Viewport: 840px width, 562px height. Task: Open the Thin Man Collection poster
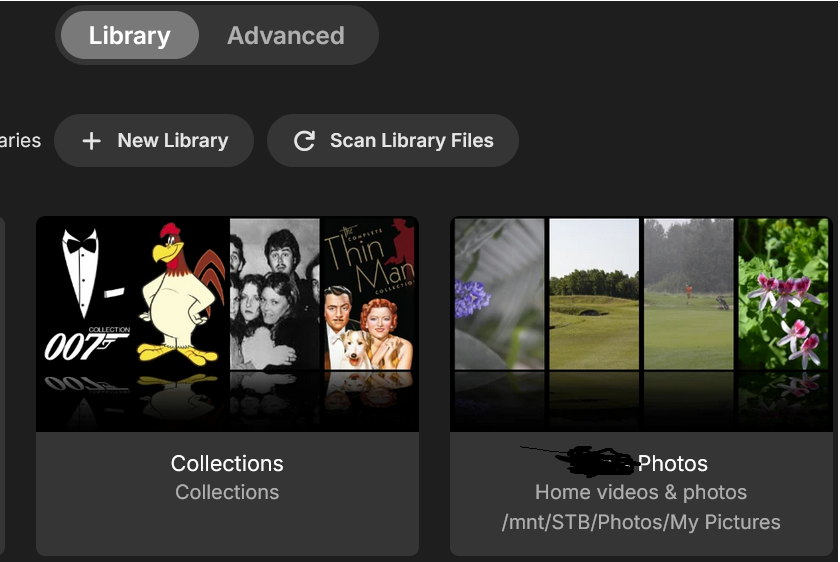tap(368, 294)
